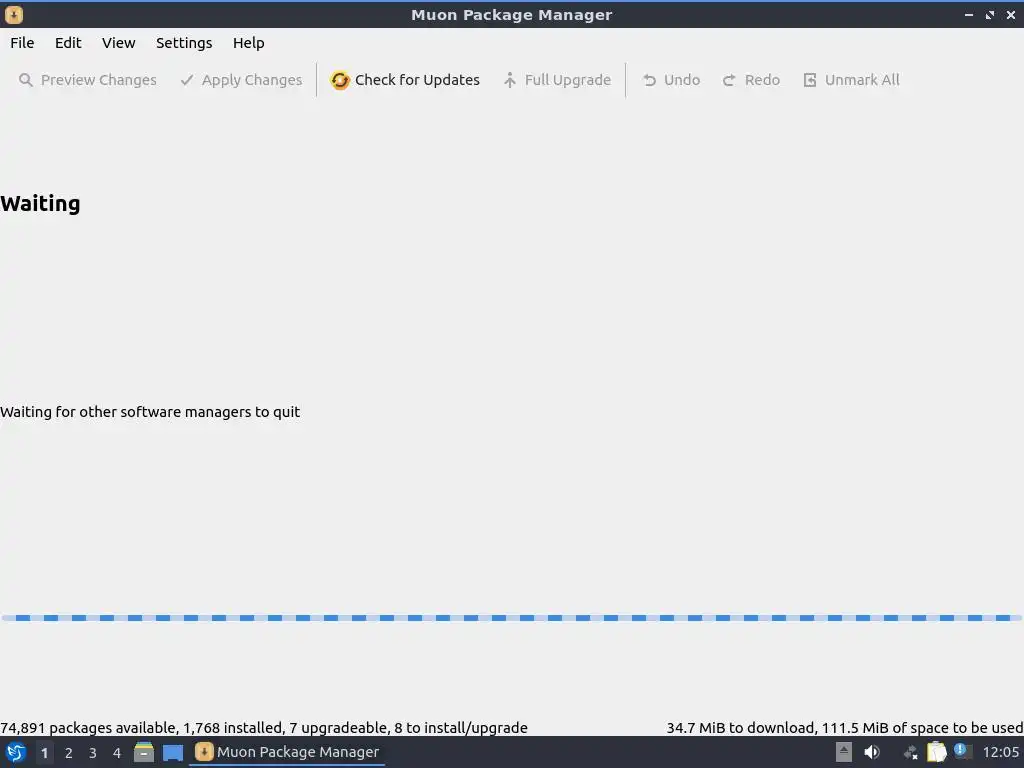
Task: Maximize the Muon Package Manager window
Action: 990,14
